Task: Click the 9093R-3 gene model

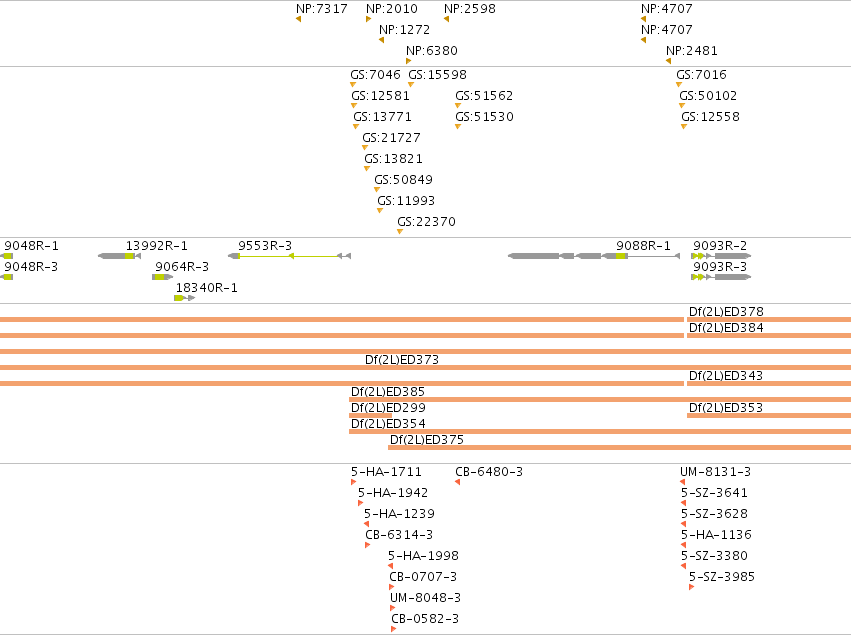Action: coord(721,277)
